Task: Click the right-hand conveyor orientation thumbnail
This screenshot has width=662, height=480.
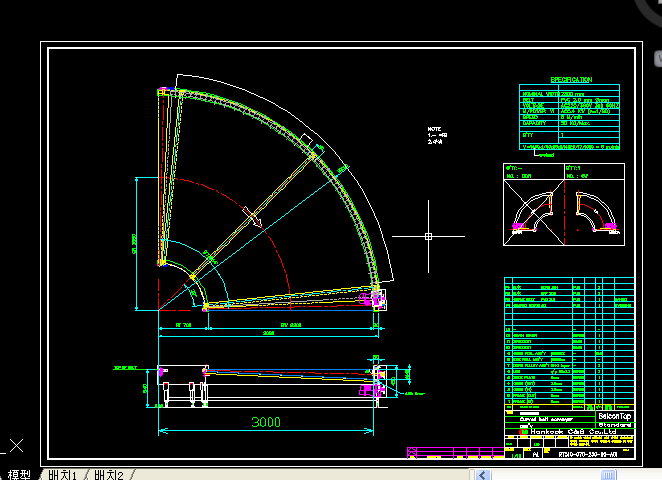Action: click(594, 212)
